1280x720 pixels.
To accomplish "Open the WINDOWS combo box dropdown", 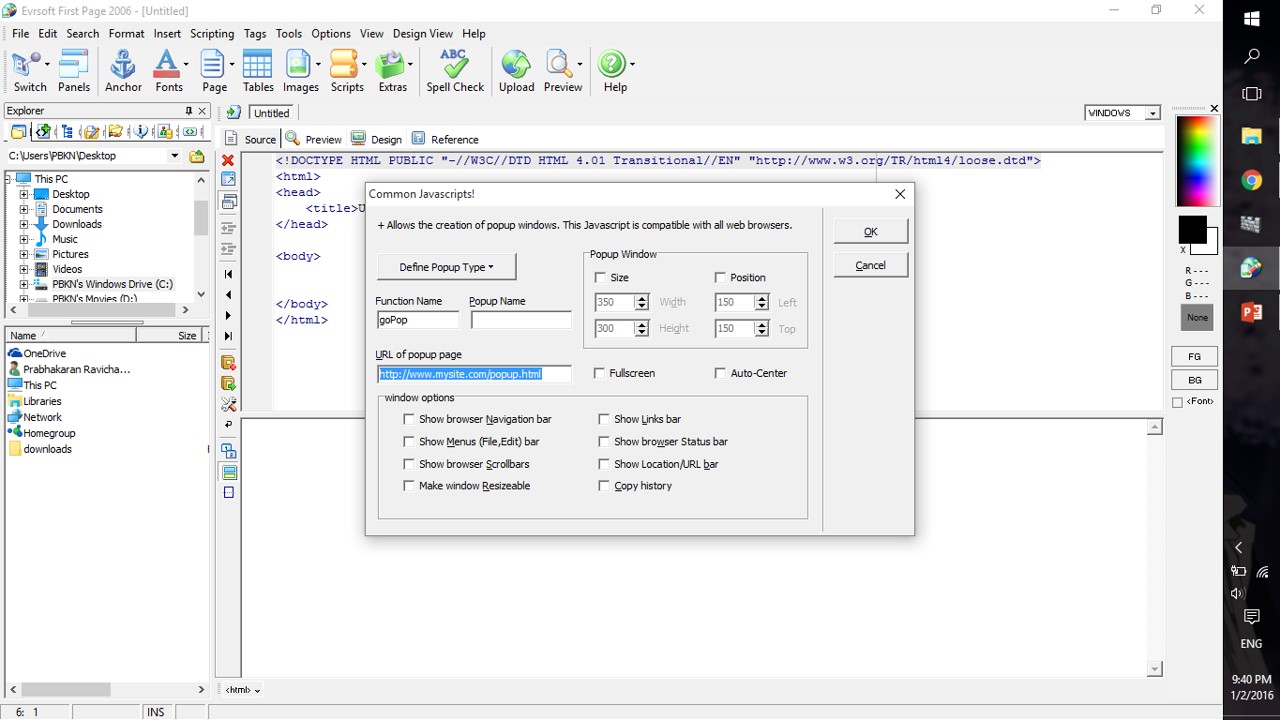I will click(1152, 113).
